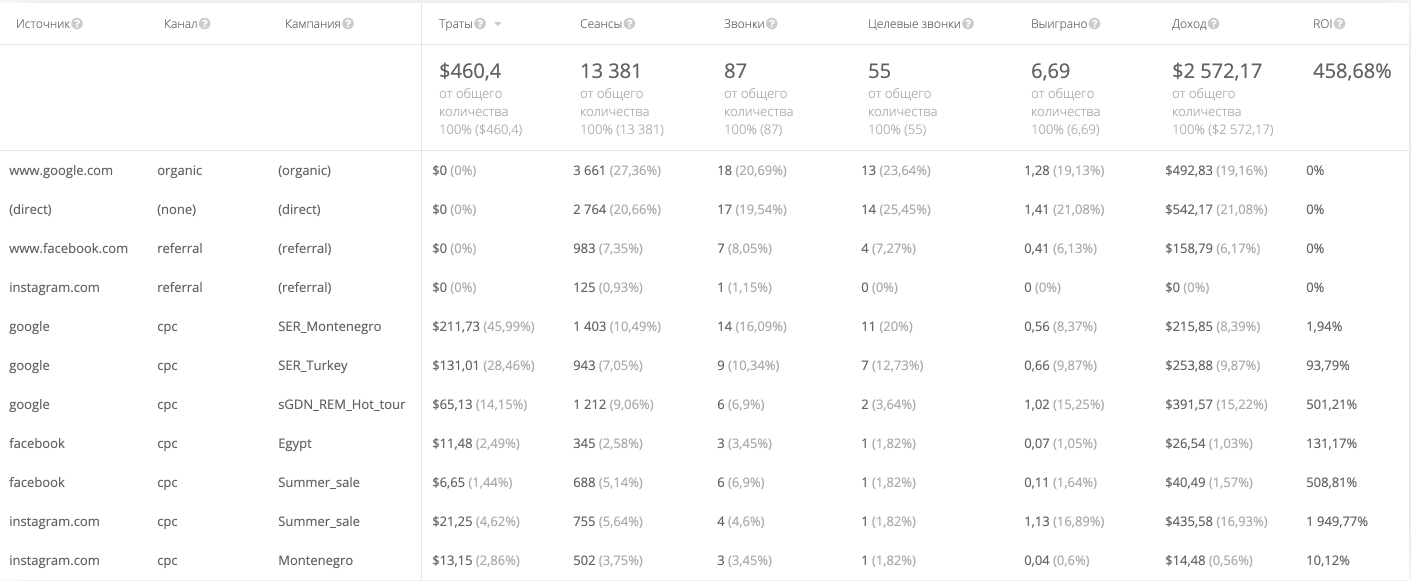Screen dimensions: 1411x581
Task: Sort table by Сеансы column header
Action: (600, 24)
